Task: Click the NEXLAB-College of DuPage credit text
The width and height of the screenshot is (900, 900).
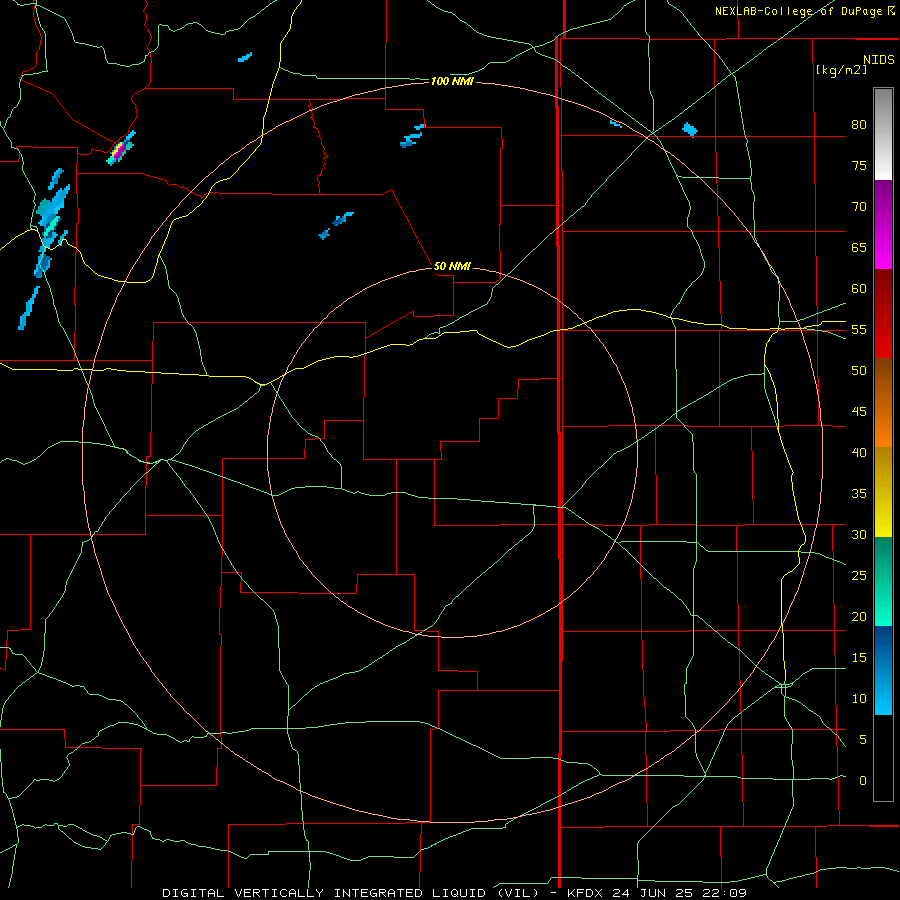Action: 798,11
